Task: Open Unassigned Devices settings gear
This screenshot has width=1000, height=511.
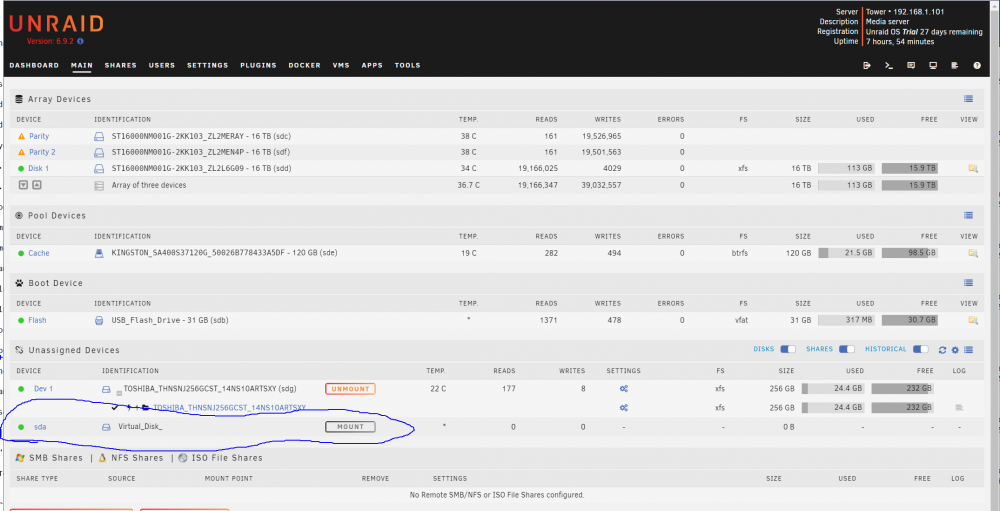Action: 955,350
